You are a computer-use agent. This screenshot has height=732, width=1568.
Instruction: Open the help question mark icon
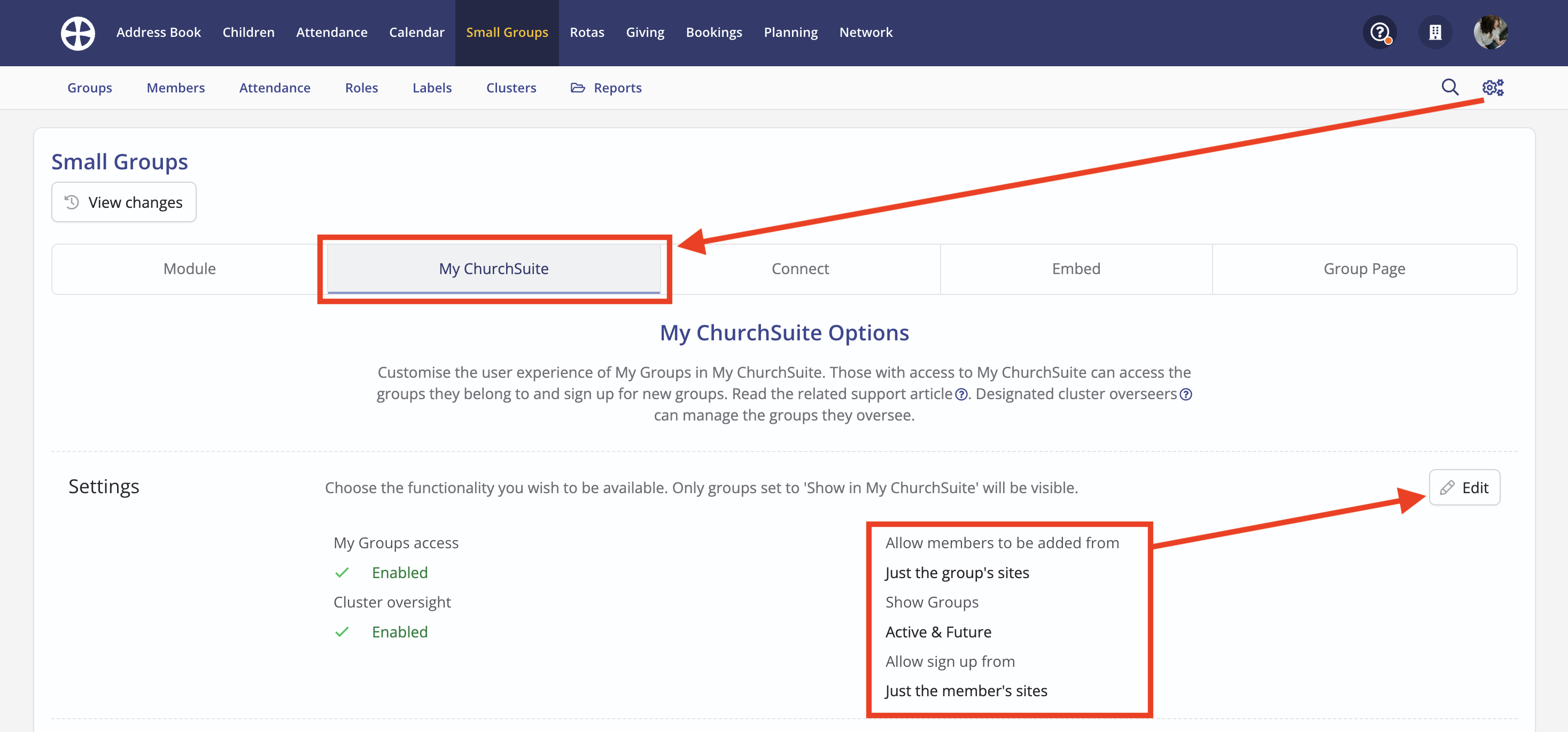click(x=1379, y=32)
